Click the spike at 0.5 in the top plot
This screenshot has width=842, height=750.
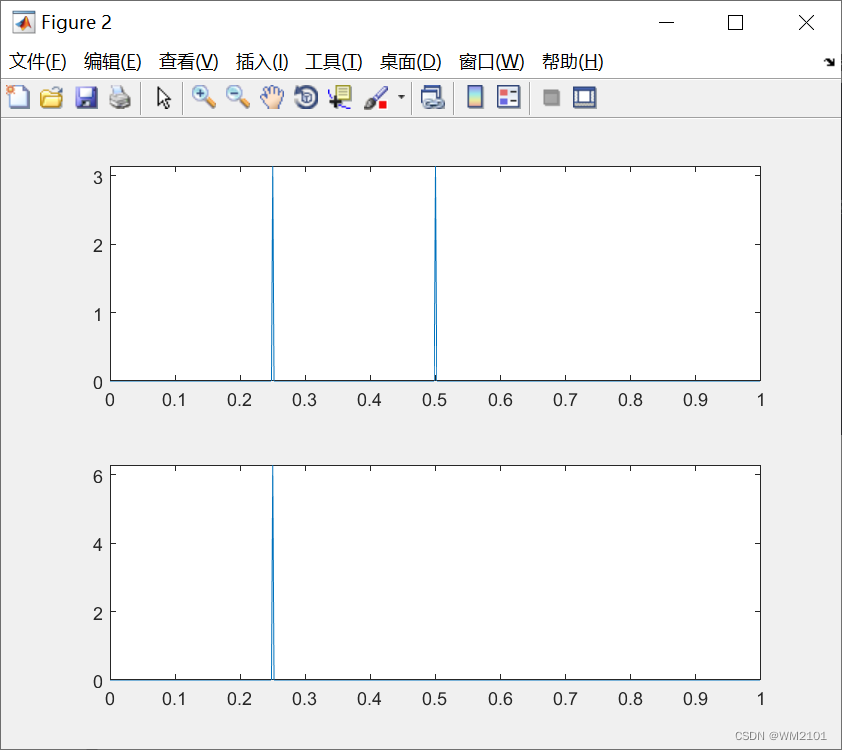pos(435,274)
